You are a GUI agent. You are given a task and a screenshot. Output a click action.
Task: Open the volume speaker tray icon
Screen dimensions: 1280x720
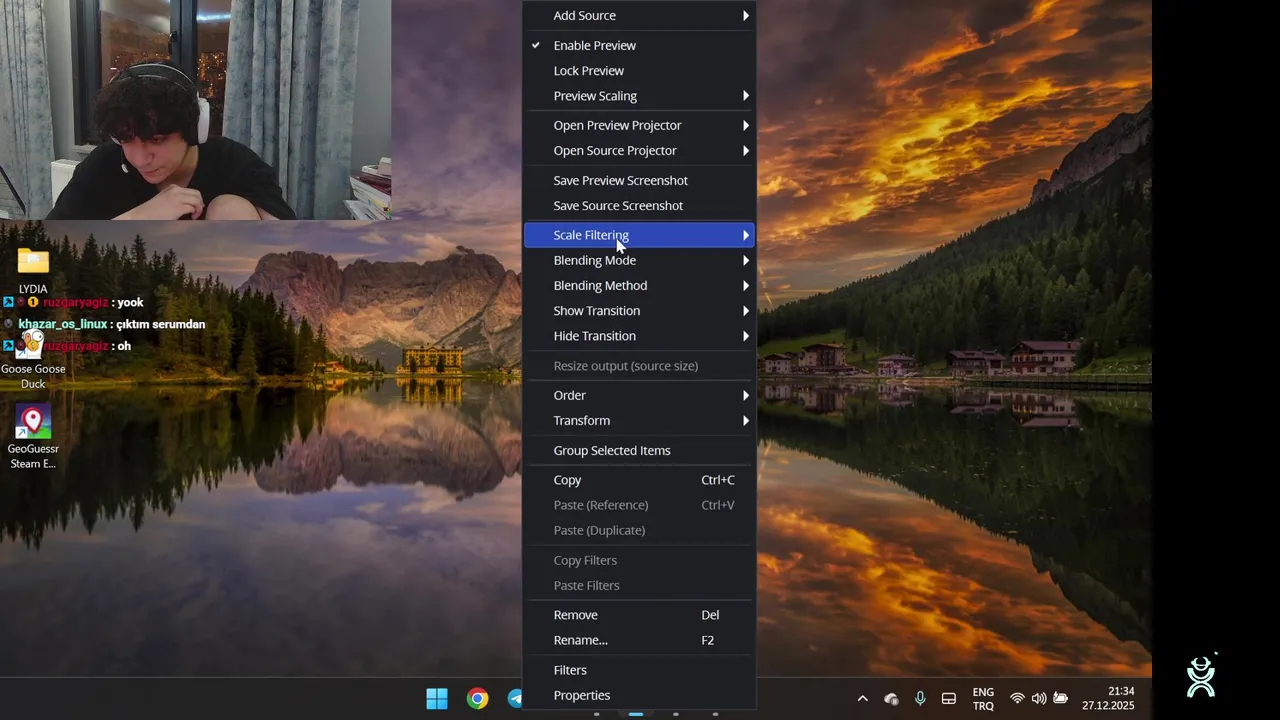pos(1039,698)
